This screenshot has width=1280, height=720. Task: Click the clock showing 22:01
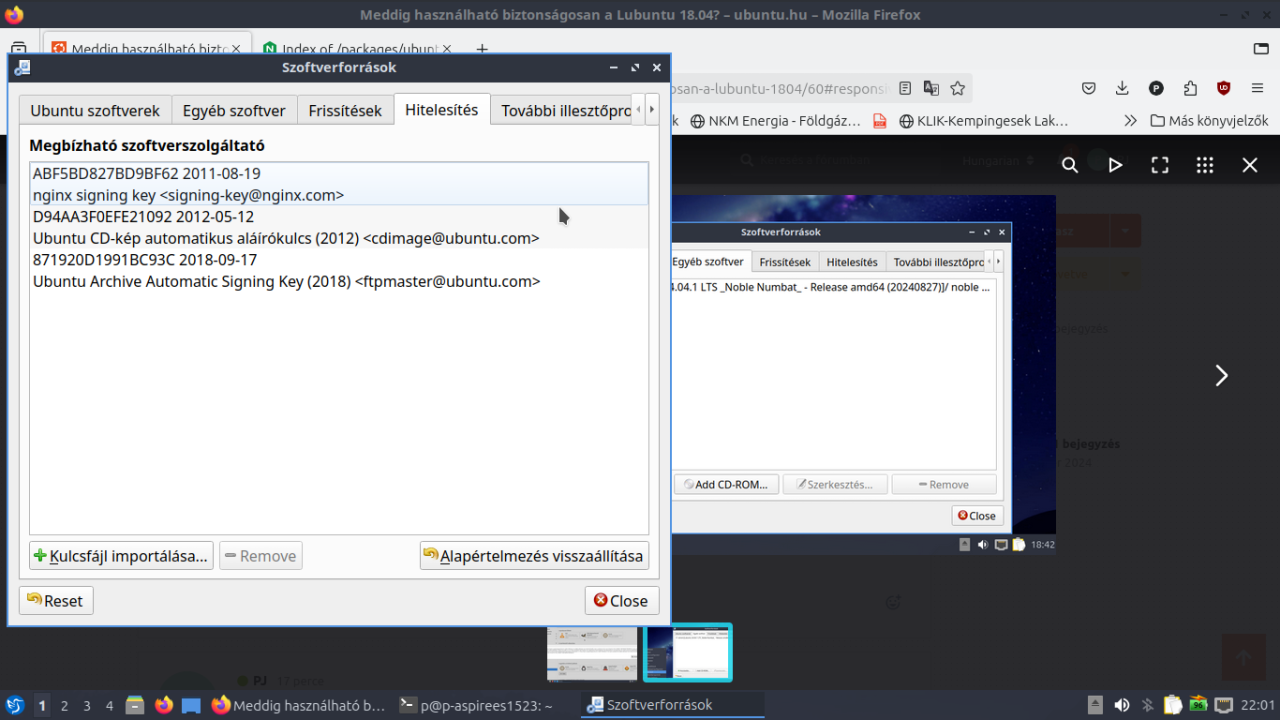tap(1258, 705)
